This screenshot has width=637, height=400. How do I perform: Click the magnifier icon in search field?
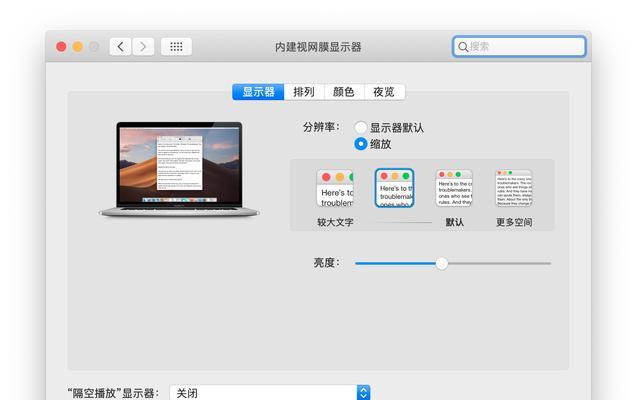(463, 47)
